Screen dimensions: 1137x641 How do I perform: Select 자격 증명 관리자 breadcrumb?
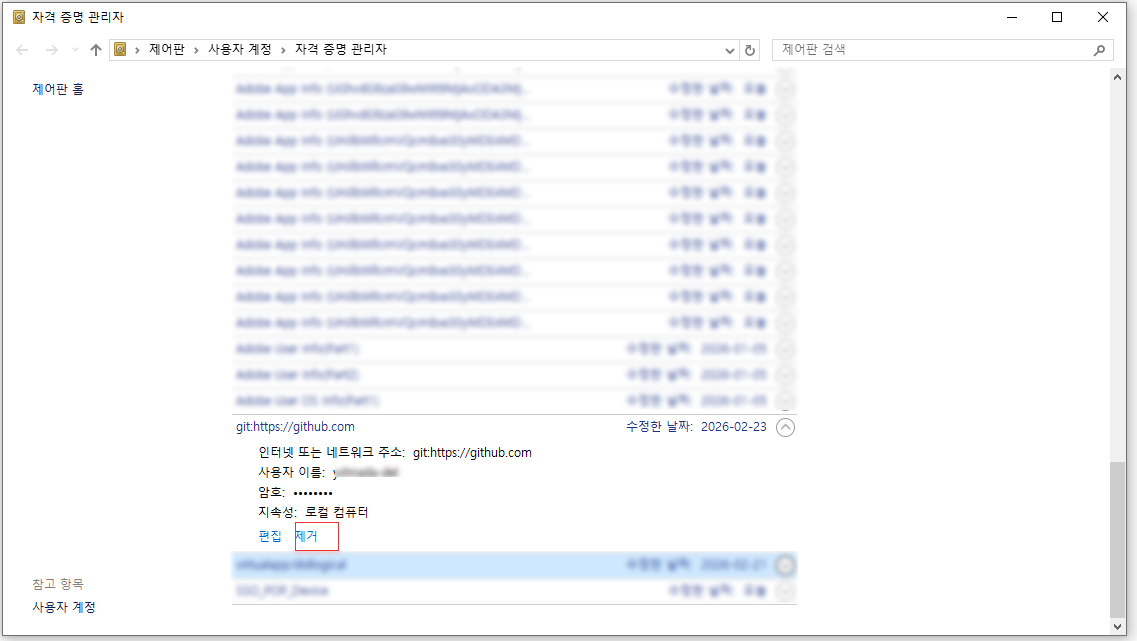[341, 49]
